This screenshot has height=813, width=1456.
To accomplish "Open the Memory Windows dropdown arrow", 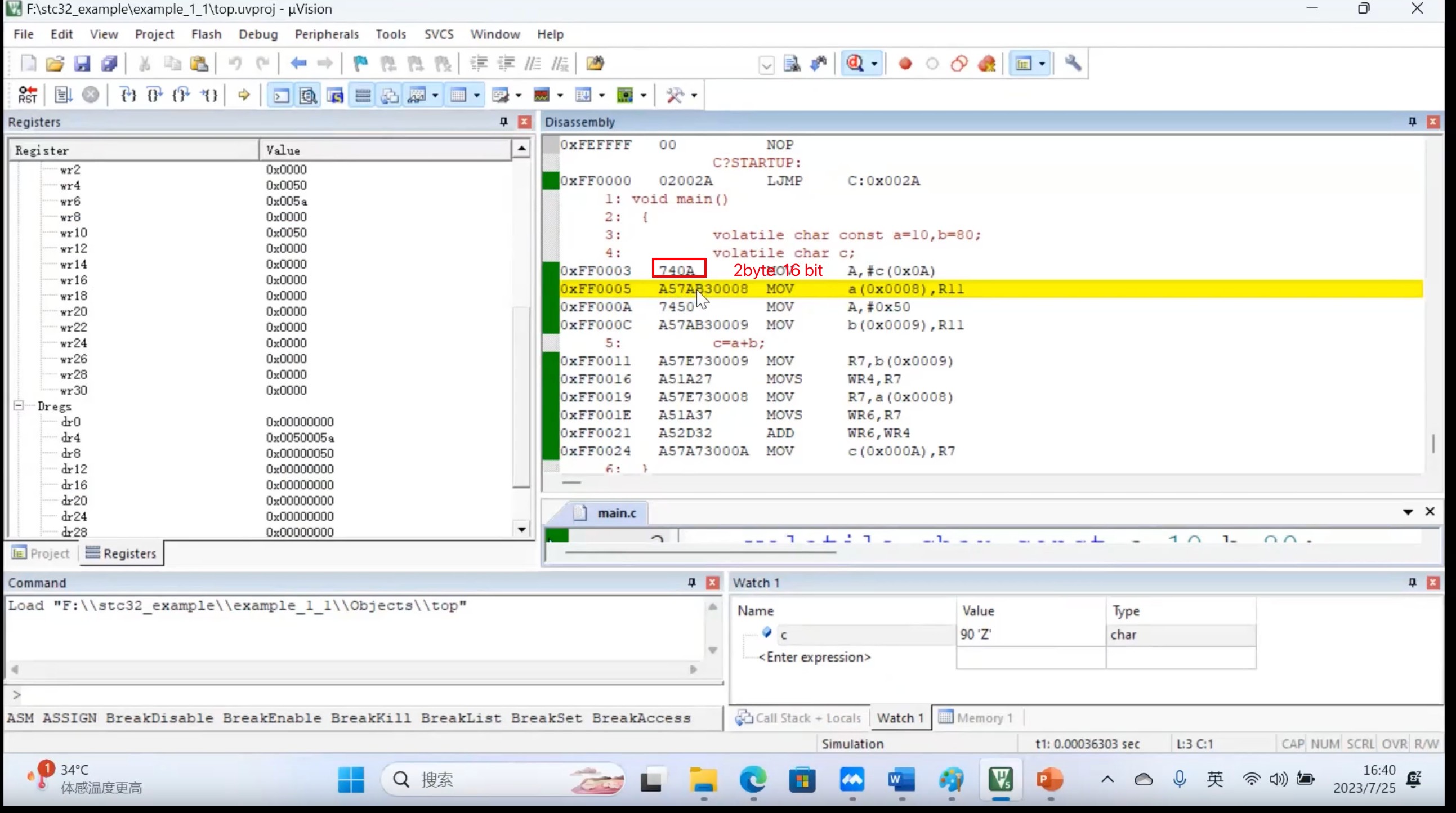I will coord(477,95).
